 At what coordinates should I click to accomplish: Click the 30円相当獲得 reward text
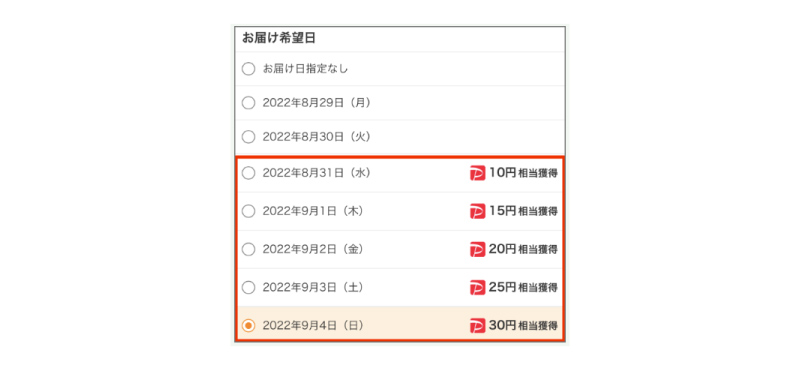(x=523, y=325)
